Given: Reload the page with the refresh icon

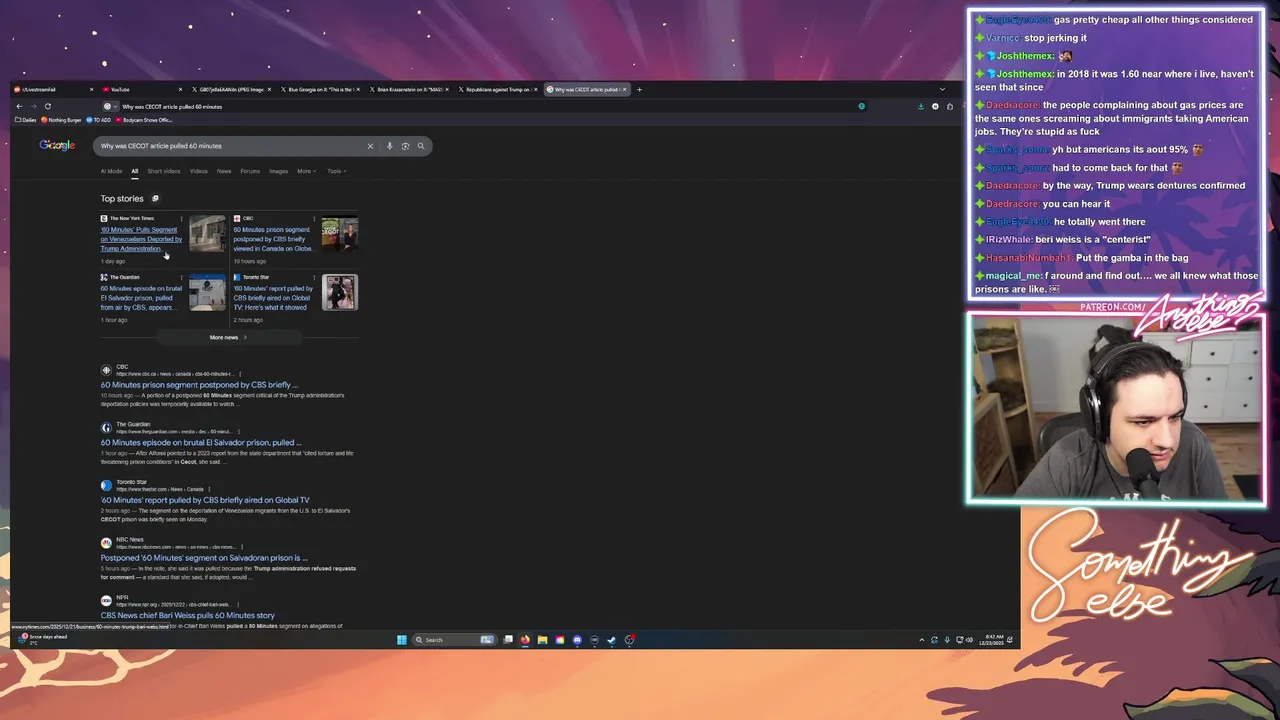Looking at the screenshot, I should (47, 106).
